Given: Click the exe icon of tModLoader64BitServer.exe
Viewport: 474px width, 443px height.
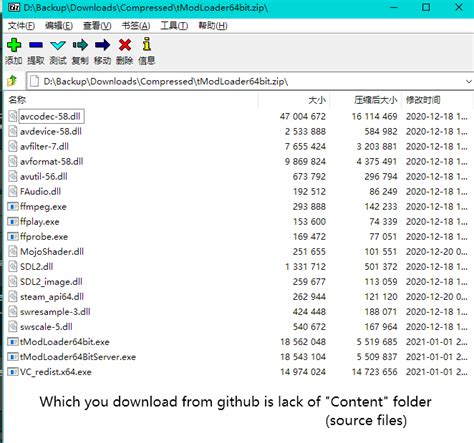Looking at the screenshot, I should (x=13, y=357).
